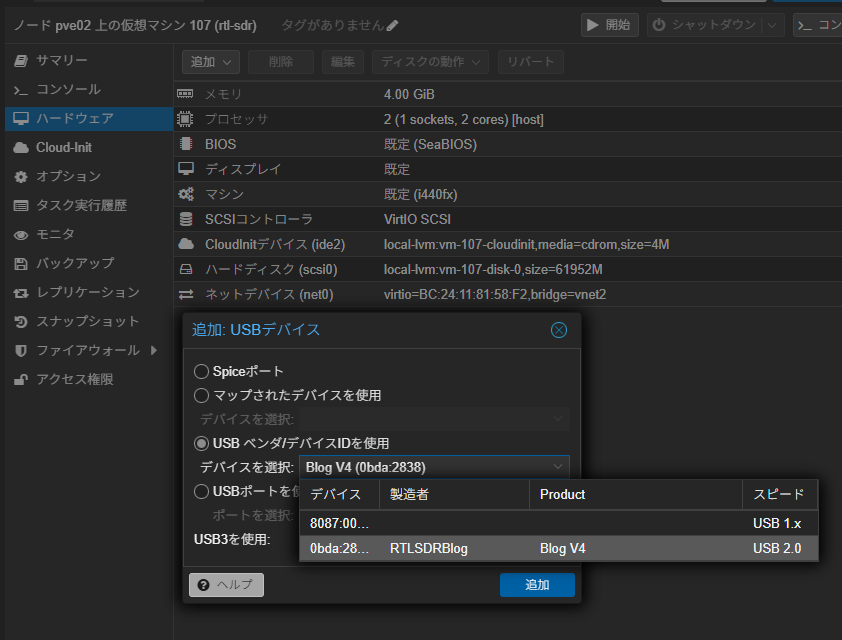Choose the RTLSDRBlog Blog V4 device row
Viewport: 842px width, 640px height.
558,549
